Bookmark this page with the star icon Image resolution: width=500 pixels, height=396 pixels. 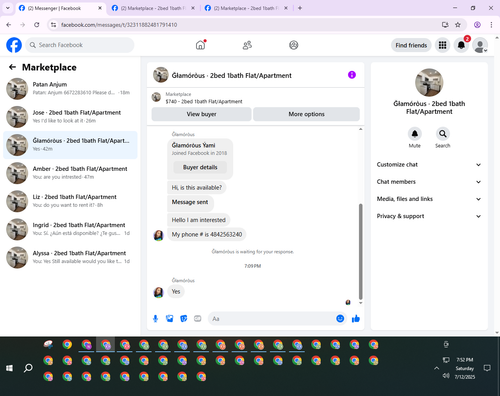point(458,25)
